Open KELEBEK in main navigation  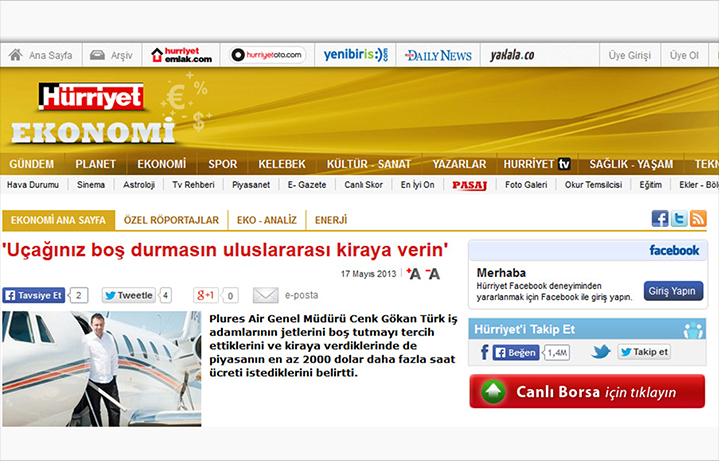click(282, 164)
